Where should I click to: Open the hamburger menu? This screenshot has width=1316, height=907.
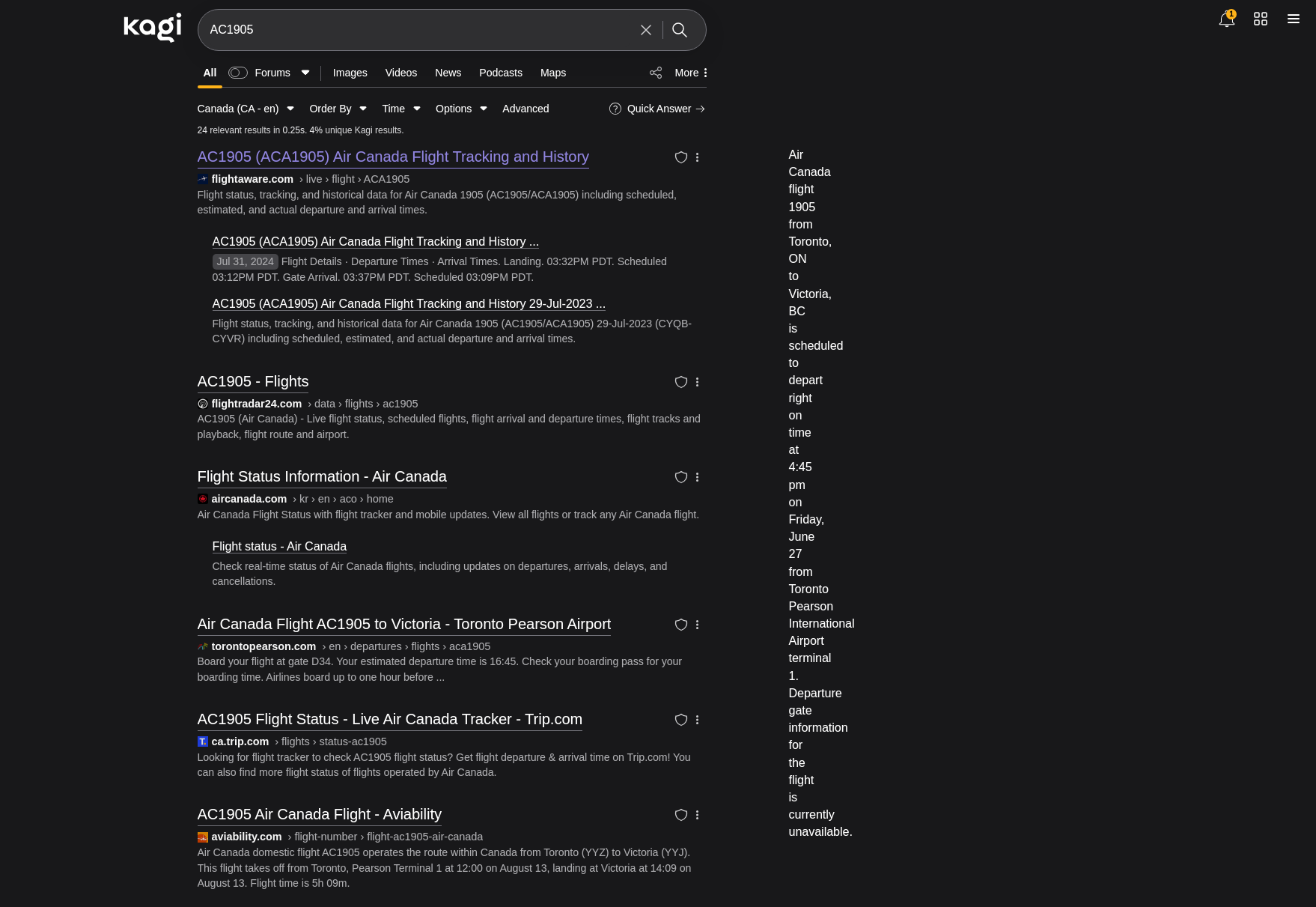[1293, 19]
